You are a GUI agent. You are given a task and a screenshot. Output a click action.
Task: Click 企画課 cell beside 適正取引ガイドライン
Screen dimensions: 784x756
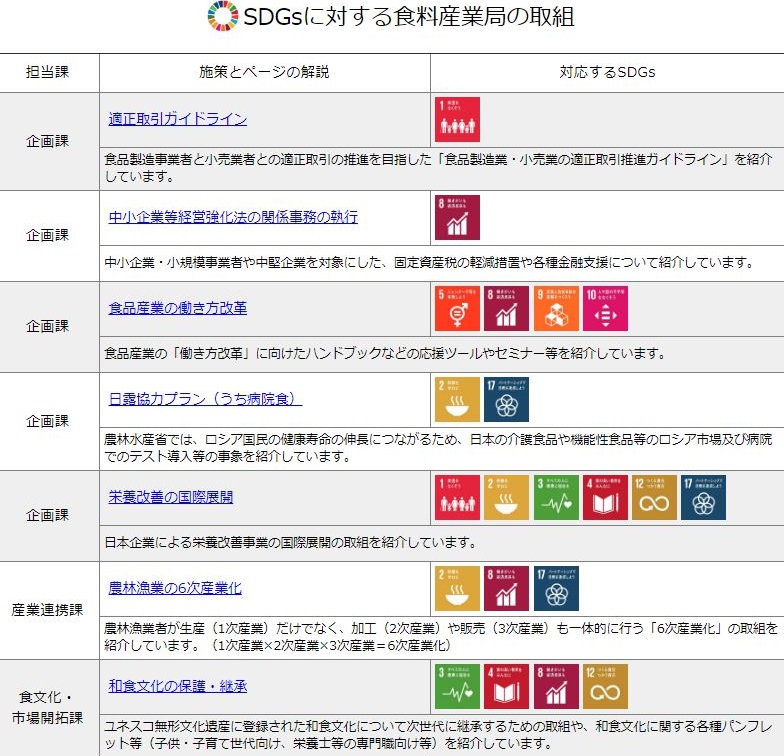(48, 141)
